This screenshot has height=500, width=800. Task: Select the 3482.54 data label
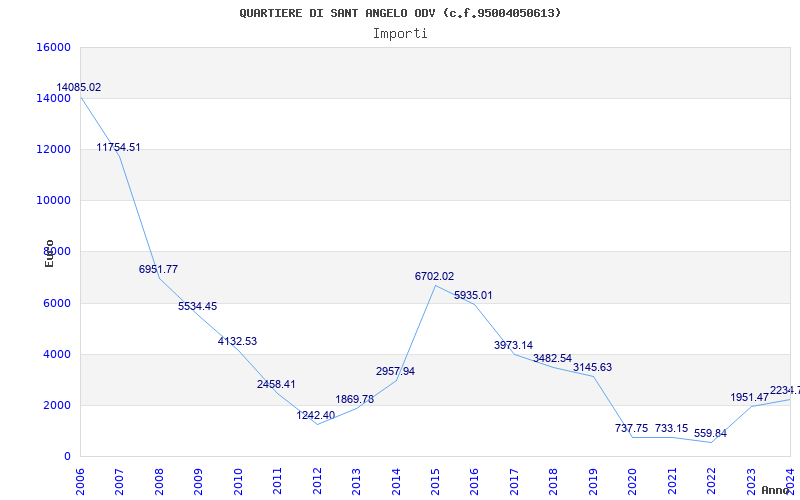click(553, 359)
